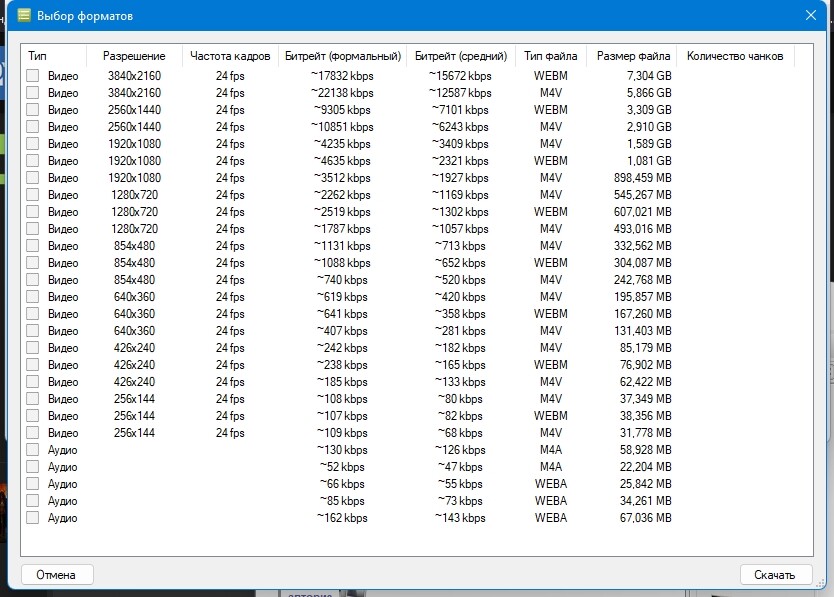Check the 1280x720 M4V 493,016 MB row
Image resolution: width=834 pixels, height=597 pixels.
point(32,229)
